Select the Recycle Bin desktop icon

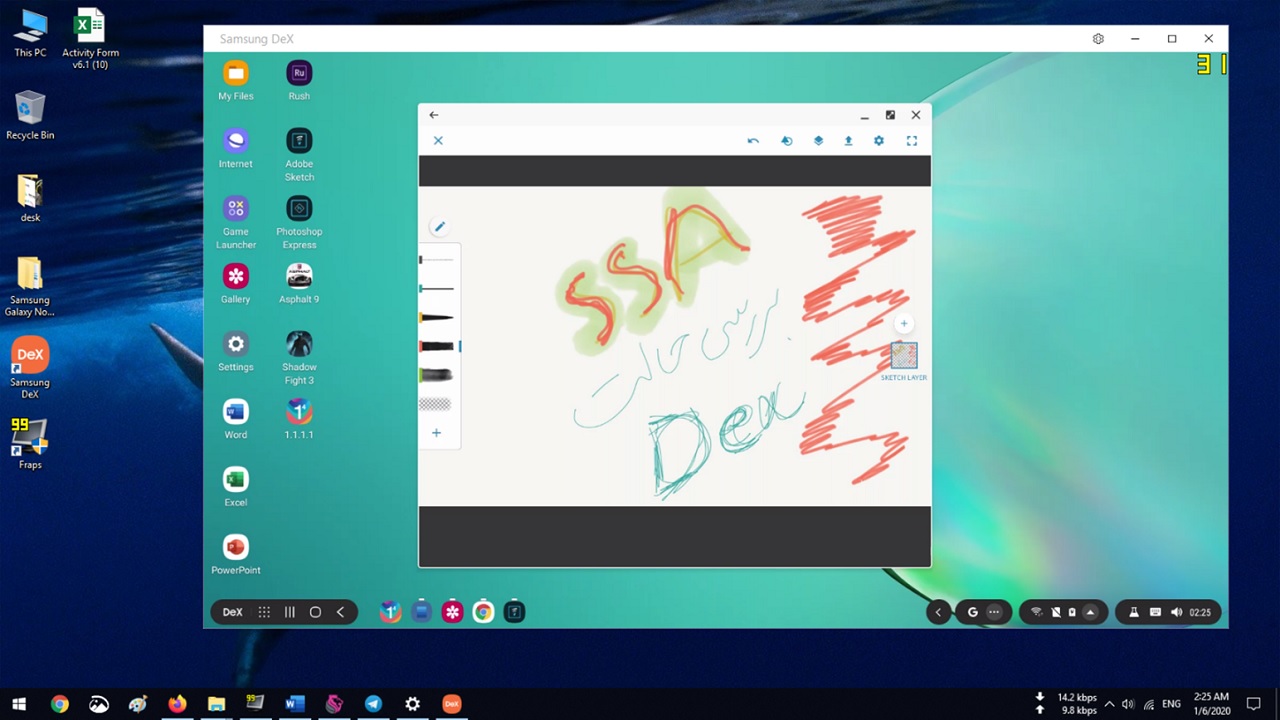(x=30, y=115)
